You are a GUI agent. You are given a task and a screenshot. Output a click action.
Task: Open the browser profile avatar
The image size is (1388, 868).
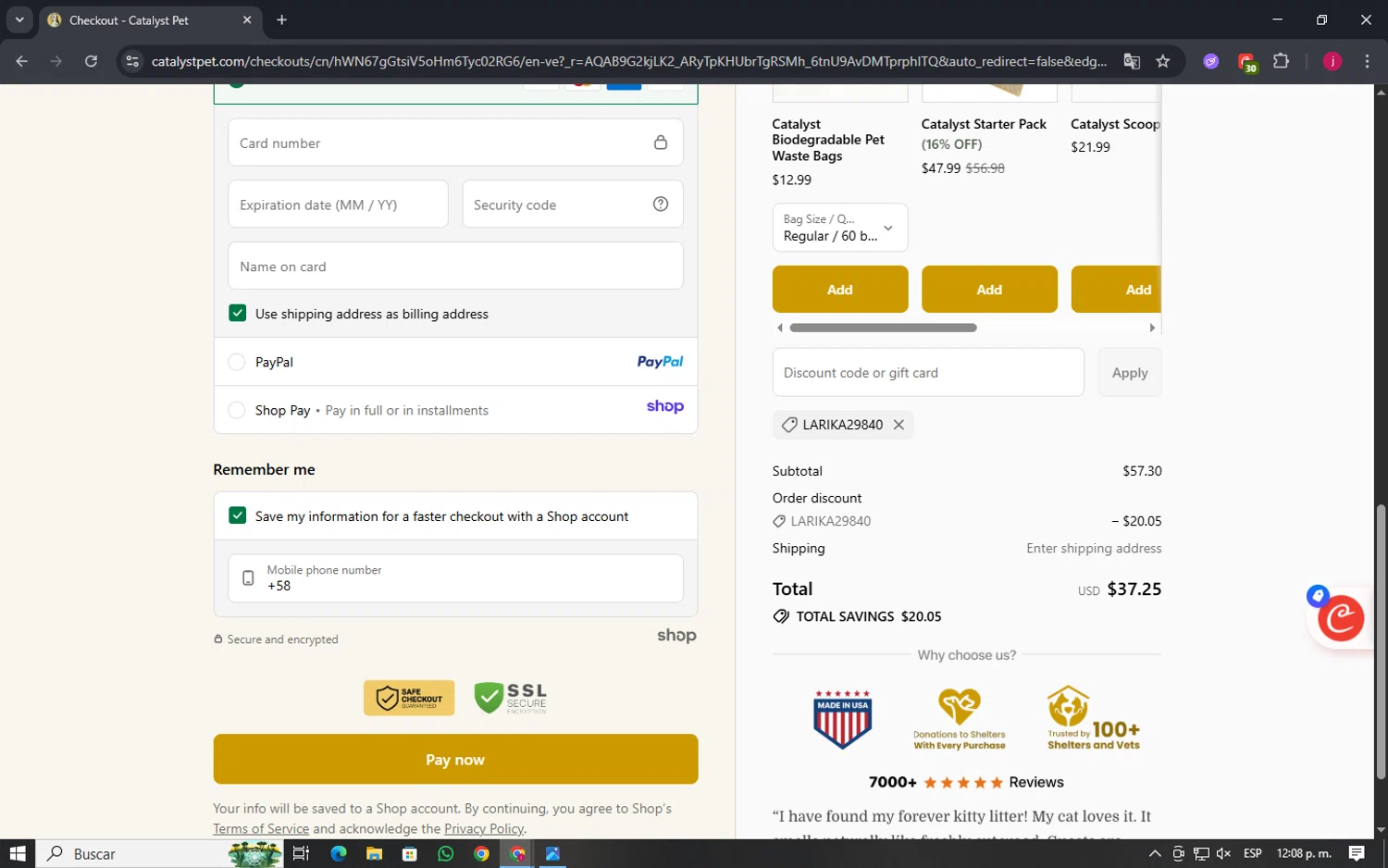(x=1332, y=61)
